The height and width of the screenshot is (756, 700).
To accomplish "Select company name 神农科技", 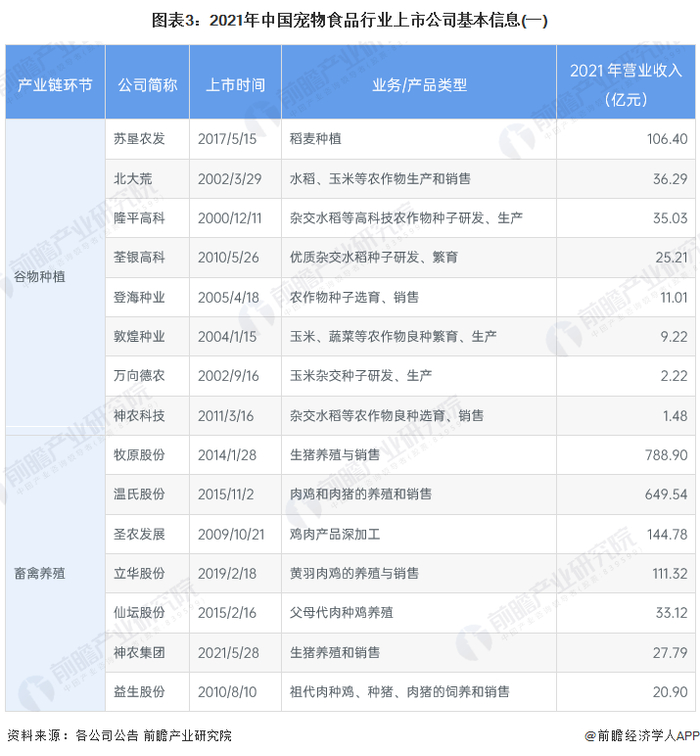I will [x=139, y=416].
